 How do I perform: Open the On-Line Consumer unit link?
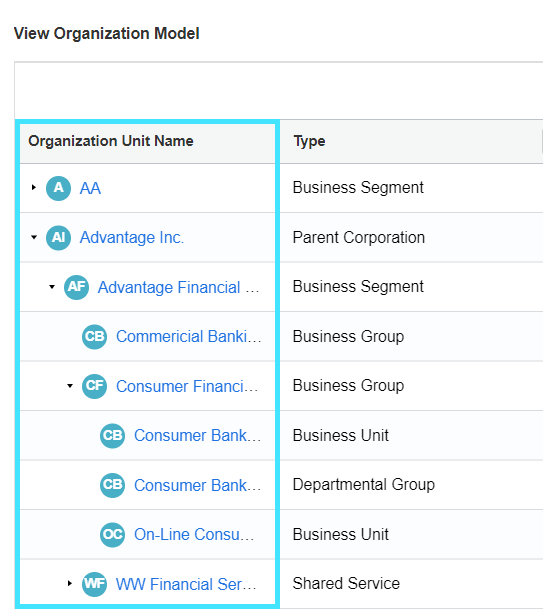[194, 535]
